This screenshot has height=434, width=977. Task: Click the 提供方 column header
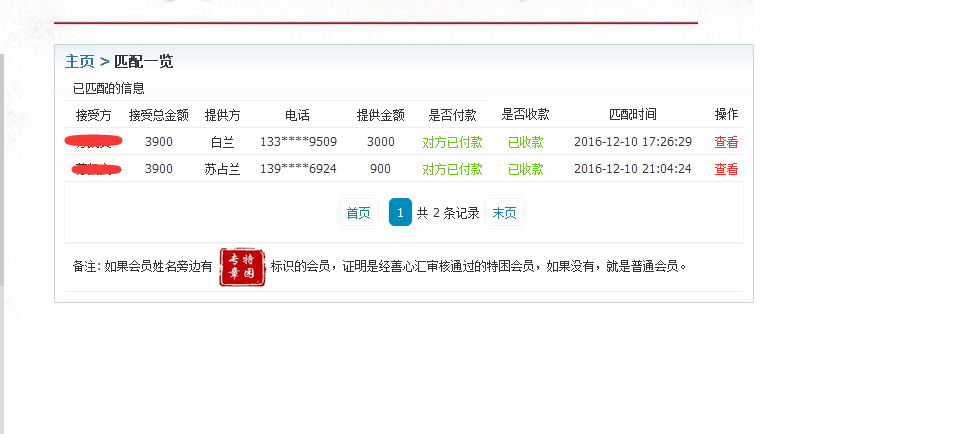pos(222,115)
